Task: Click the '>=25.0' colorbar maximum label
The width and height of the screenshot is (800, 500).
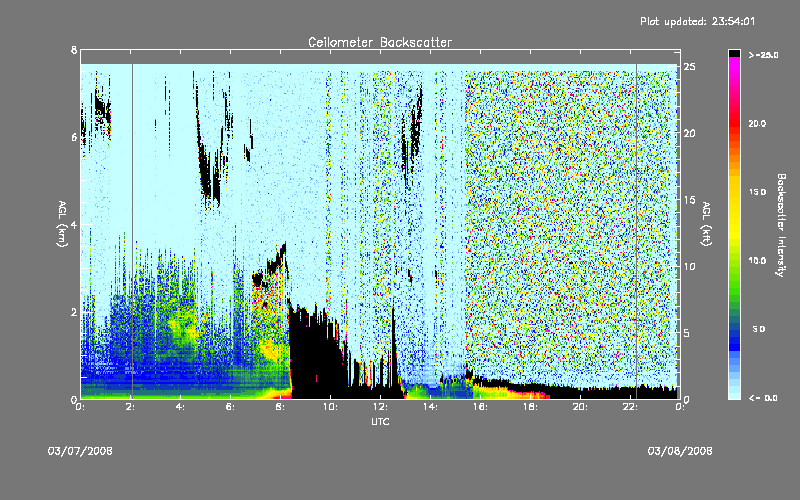Action: (x=764, y=55)
